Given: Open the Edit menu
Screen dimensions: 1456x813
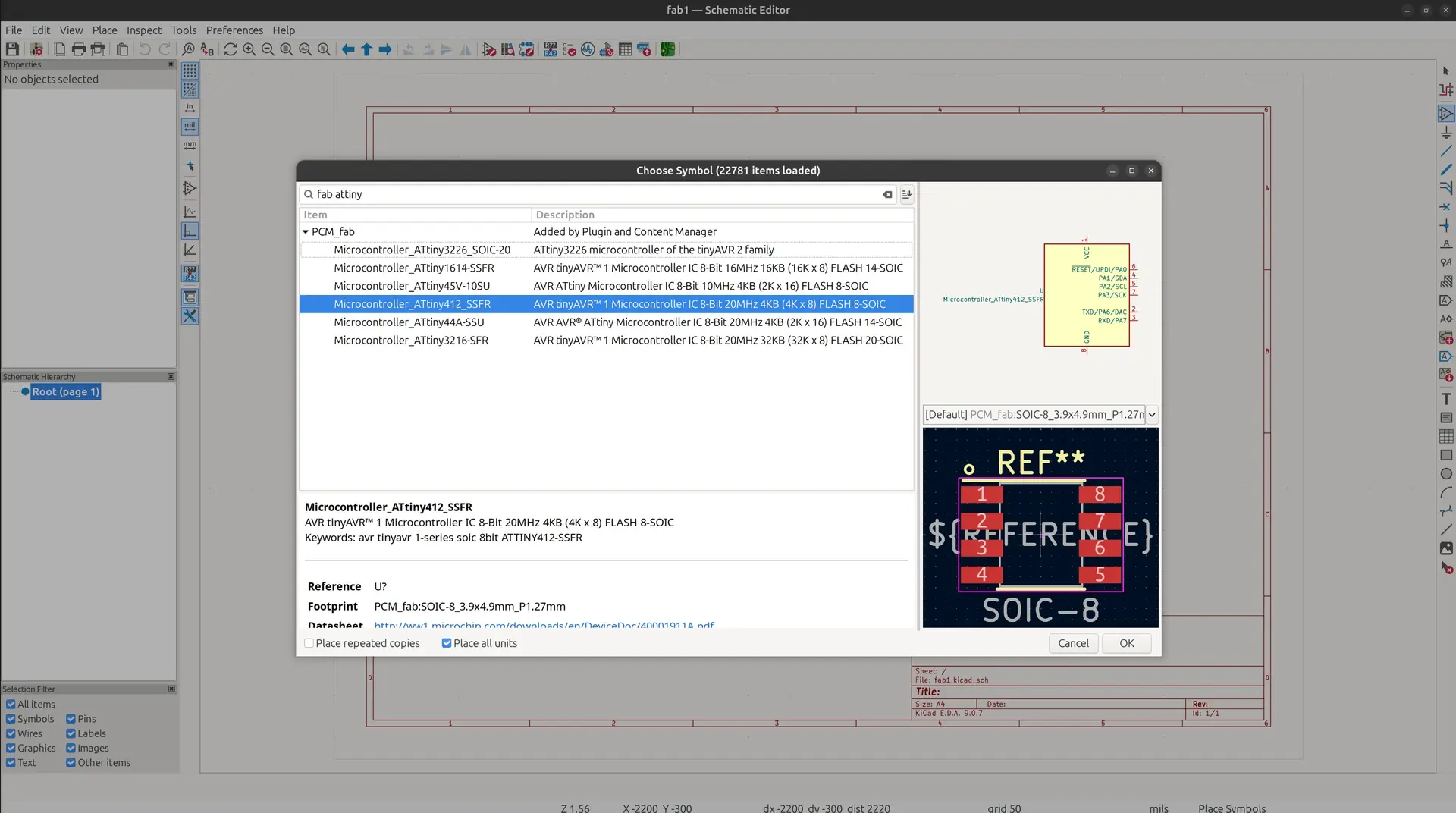Looking at the screenshot, I should click(x=41, y=30).
